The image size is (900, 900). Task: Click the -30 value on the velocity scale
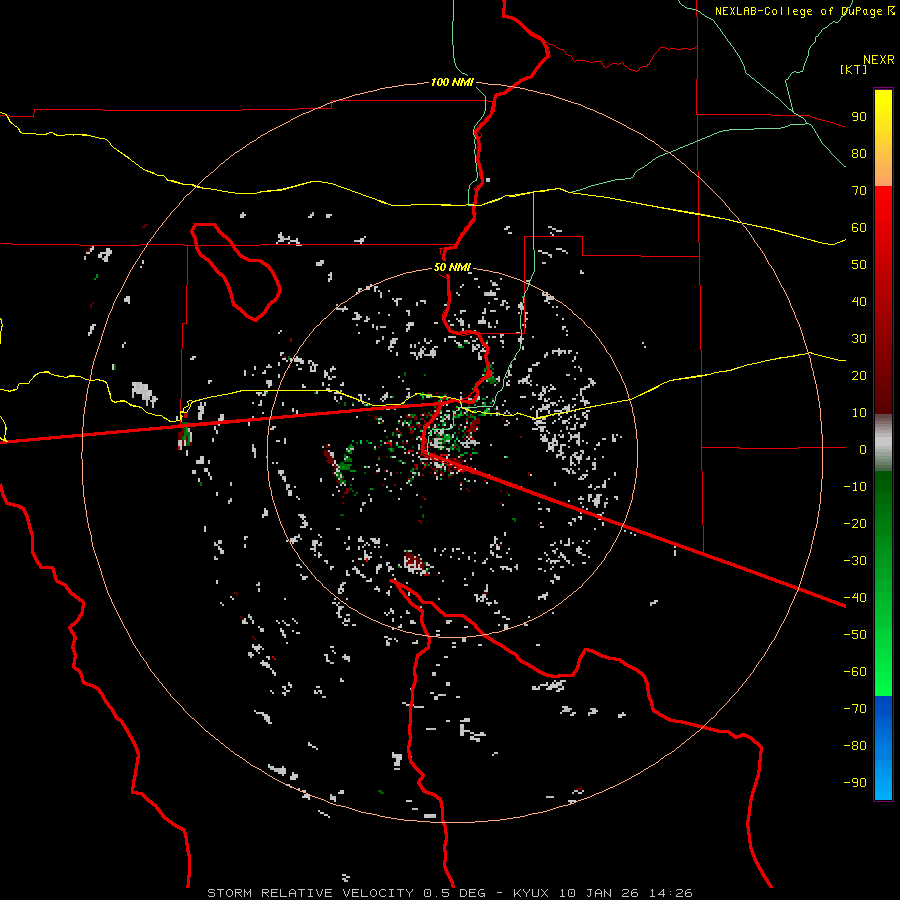[855, 561]
